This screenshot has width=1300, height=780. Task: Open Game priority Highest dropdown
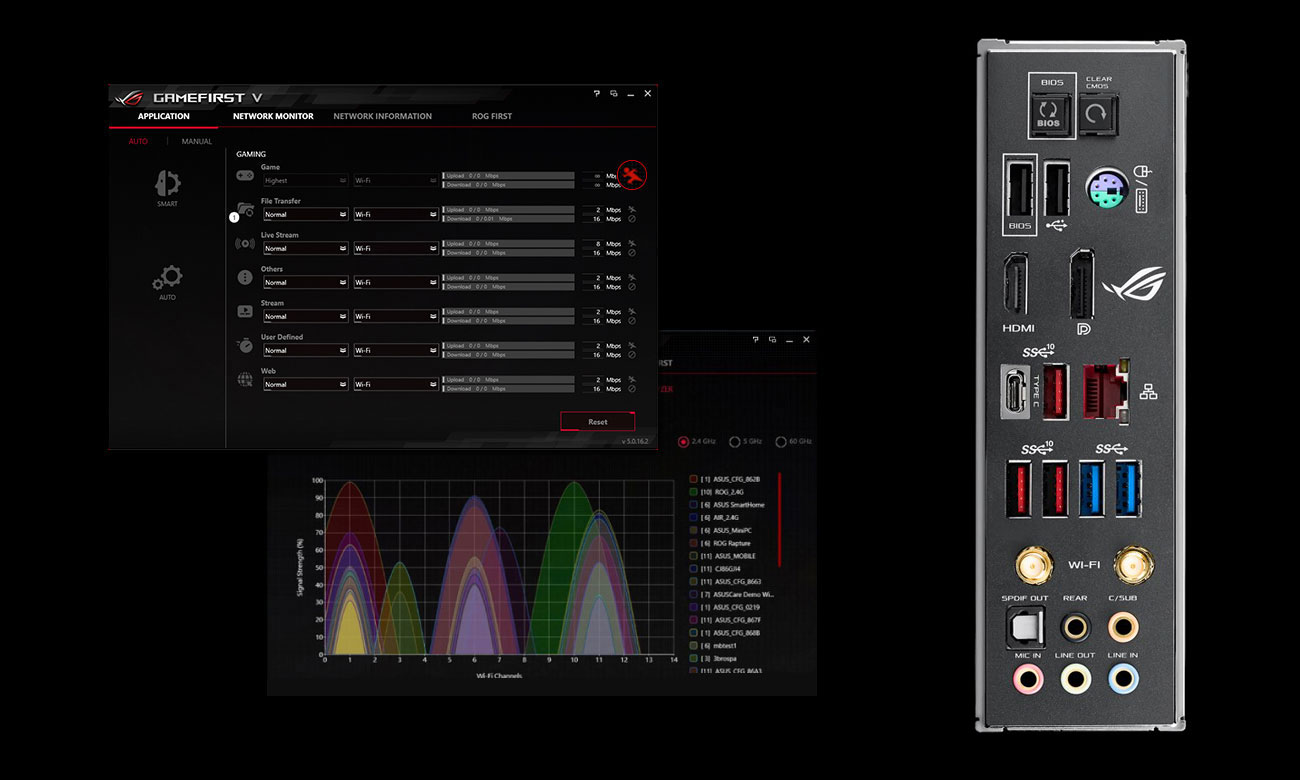(305, 181)
